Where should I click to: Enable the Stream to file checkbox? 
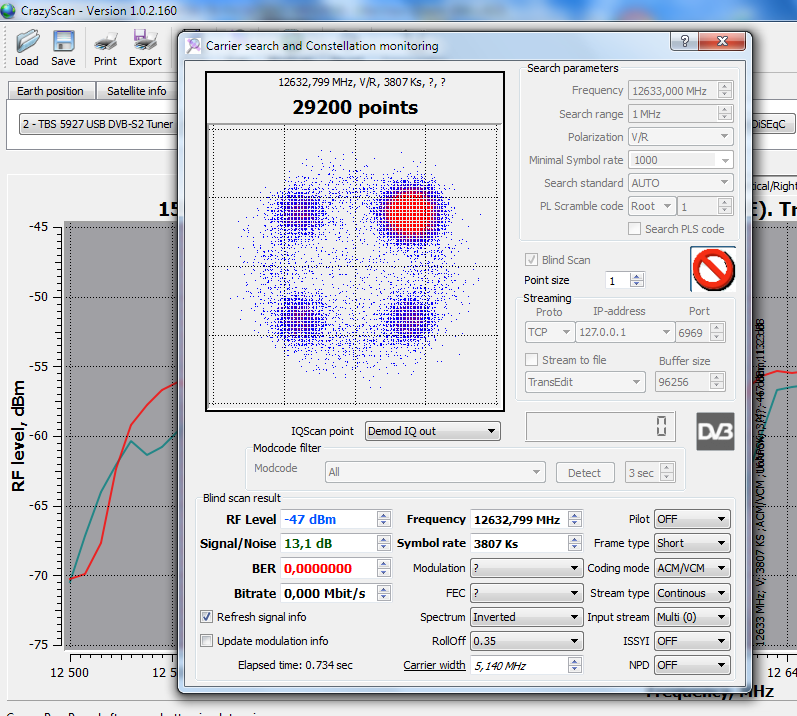pyautogui.click(x=531, y=360)
